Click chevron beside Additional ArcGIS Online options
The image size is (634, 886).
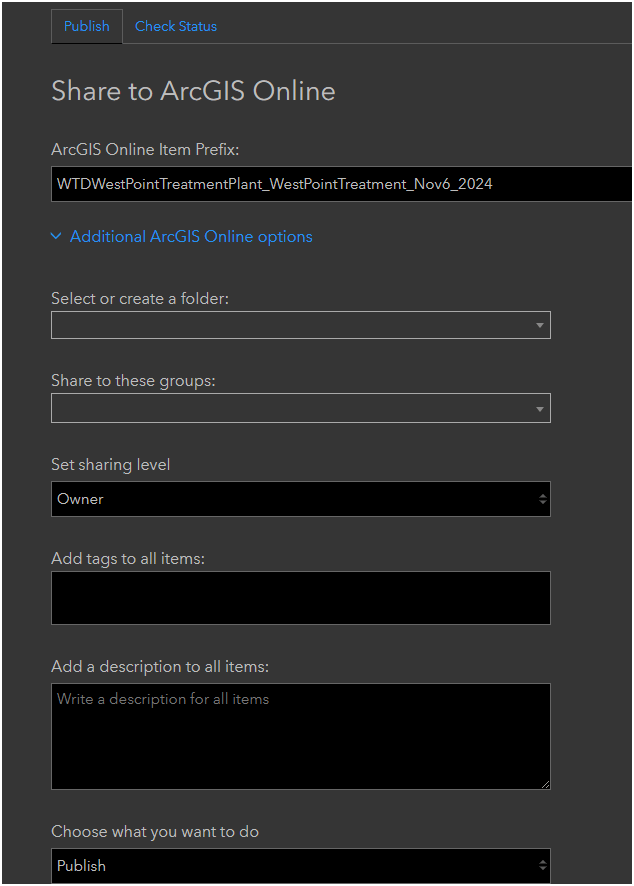tap(56, 236)
